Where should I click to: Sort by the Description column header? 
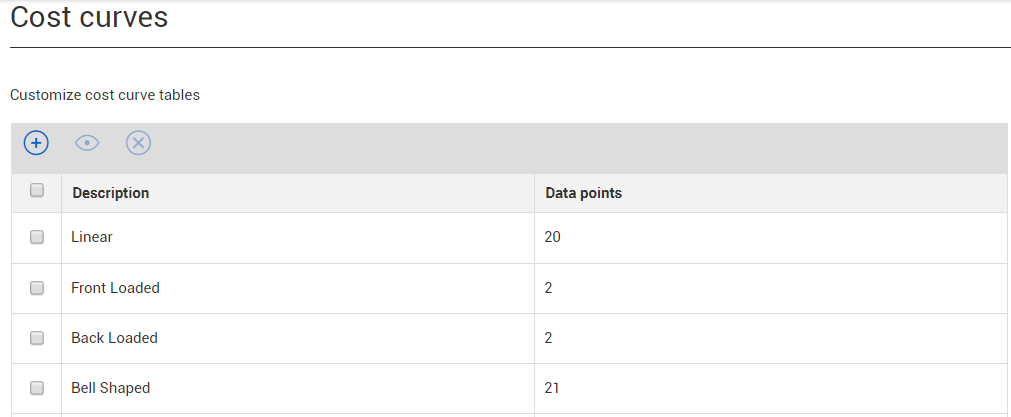coord(110,193)
